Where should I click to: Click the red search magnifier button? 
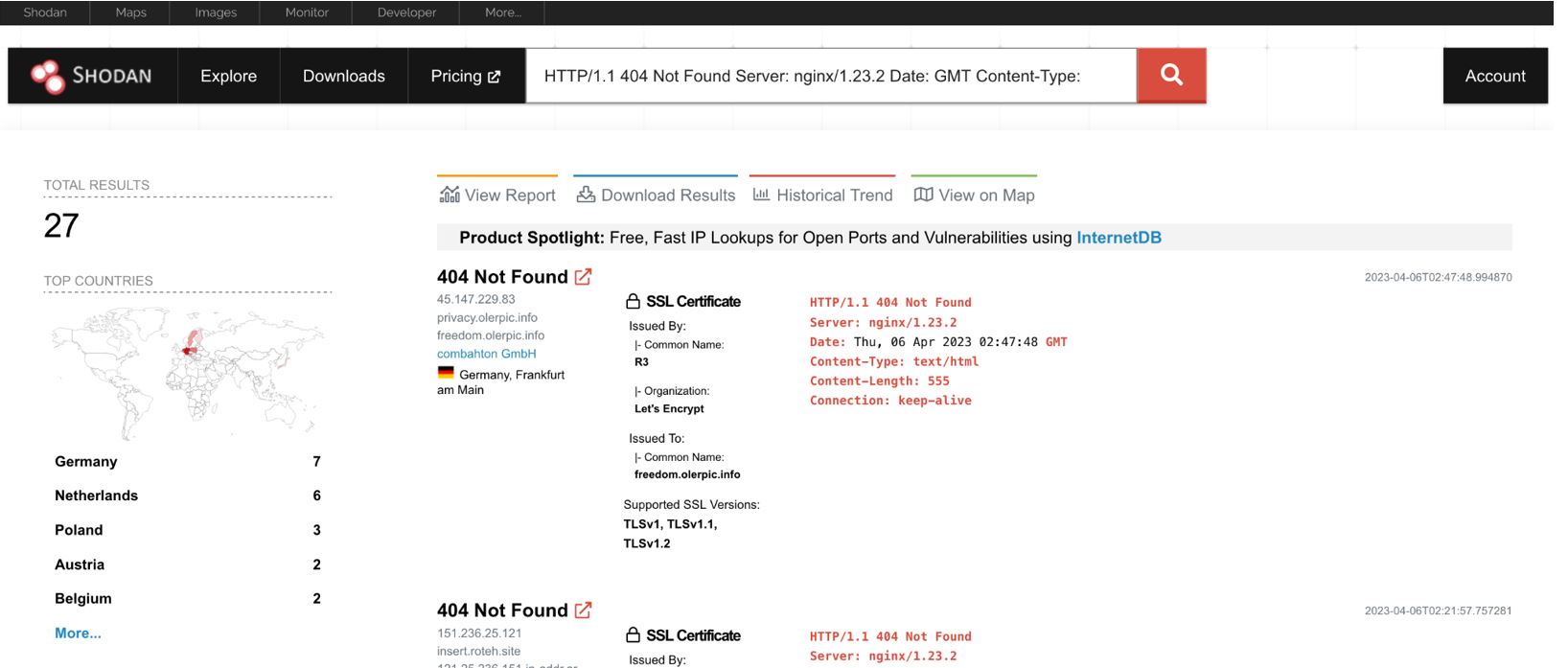[1171, 75]
